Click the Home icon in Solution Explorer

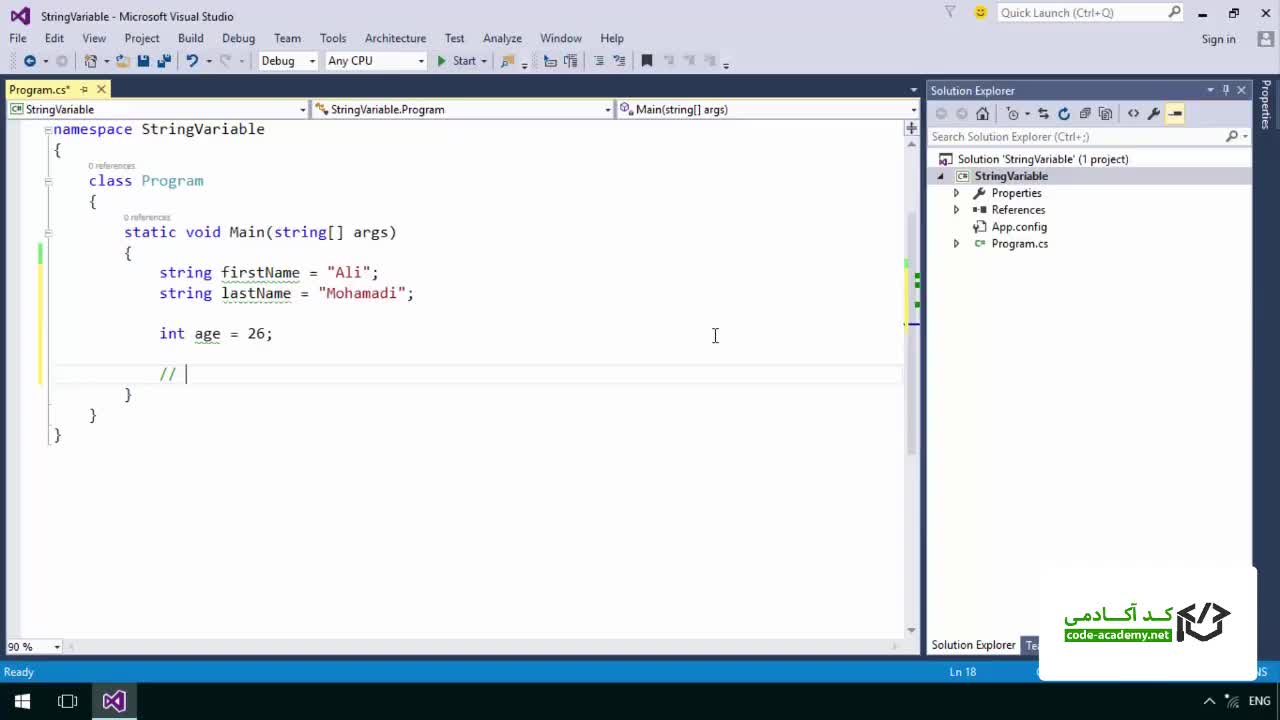pos(982,113)
